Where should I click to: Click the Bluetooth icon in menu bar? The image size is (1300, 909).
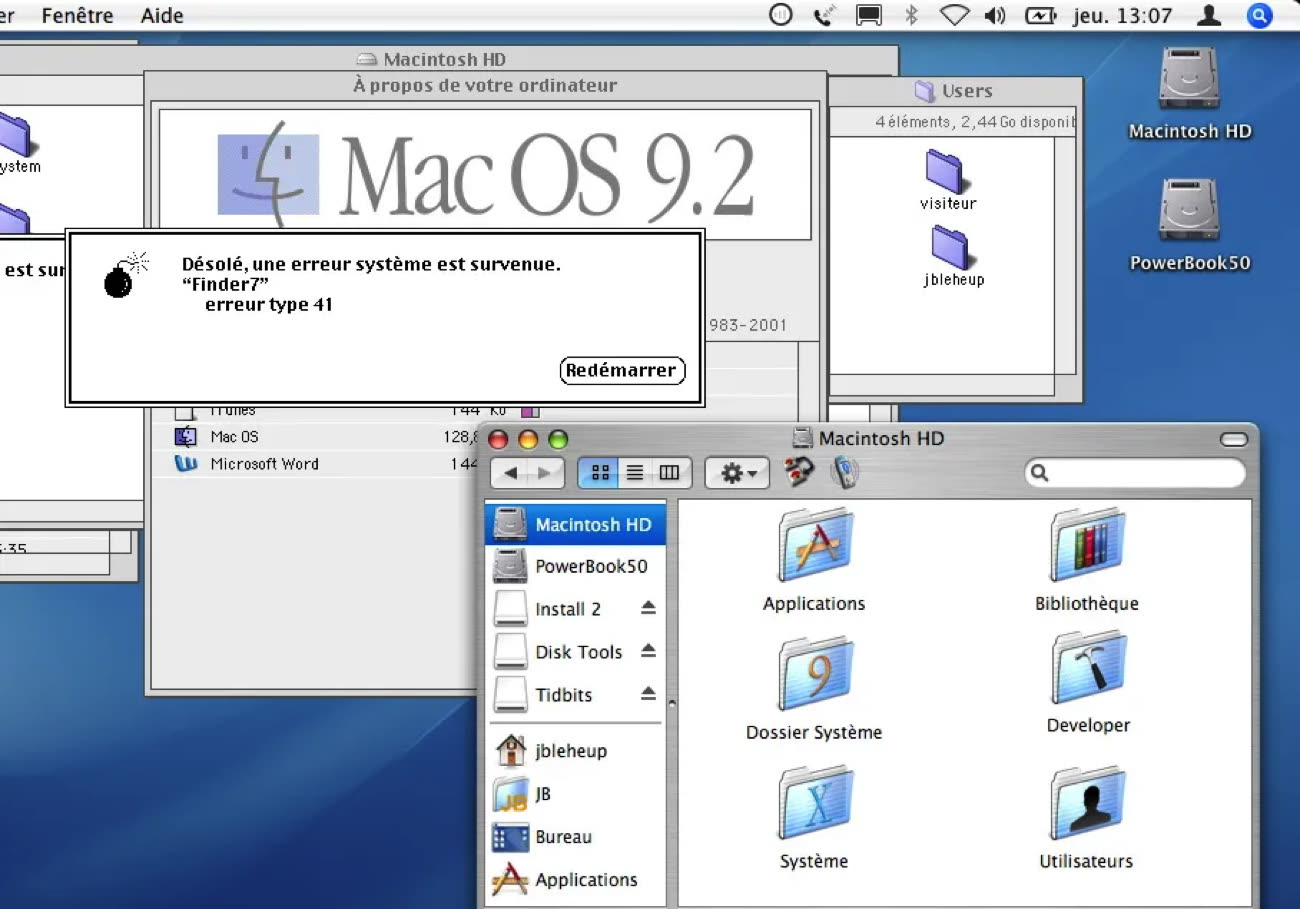pos(911,15)
